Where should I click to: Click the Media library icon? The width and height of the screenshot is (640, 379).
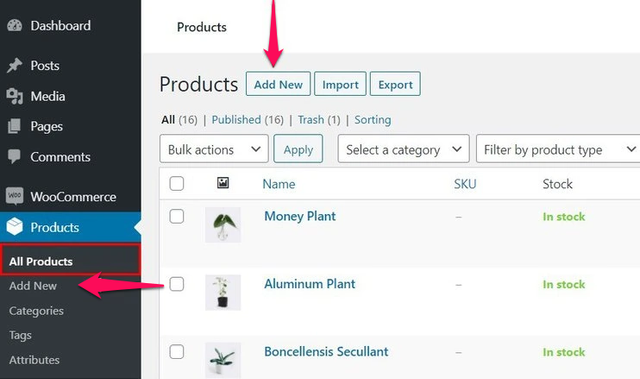[x=15, y=96]
